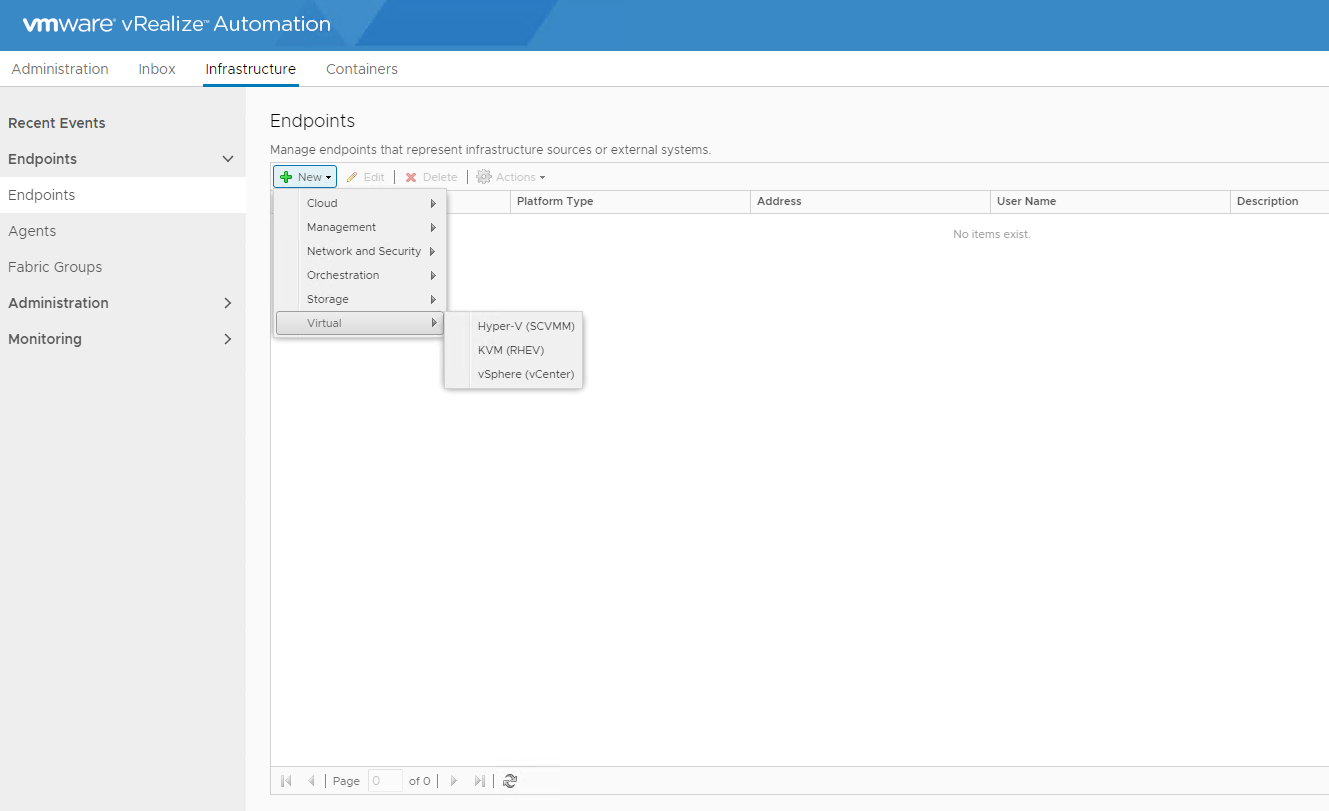
Task: Click the page number input field
Action: 385,781
